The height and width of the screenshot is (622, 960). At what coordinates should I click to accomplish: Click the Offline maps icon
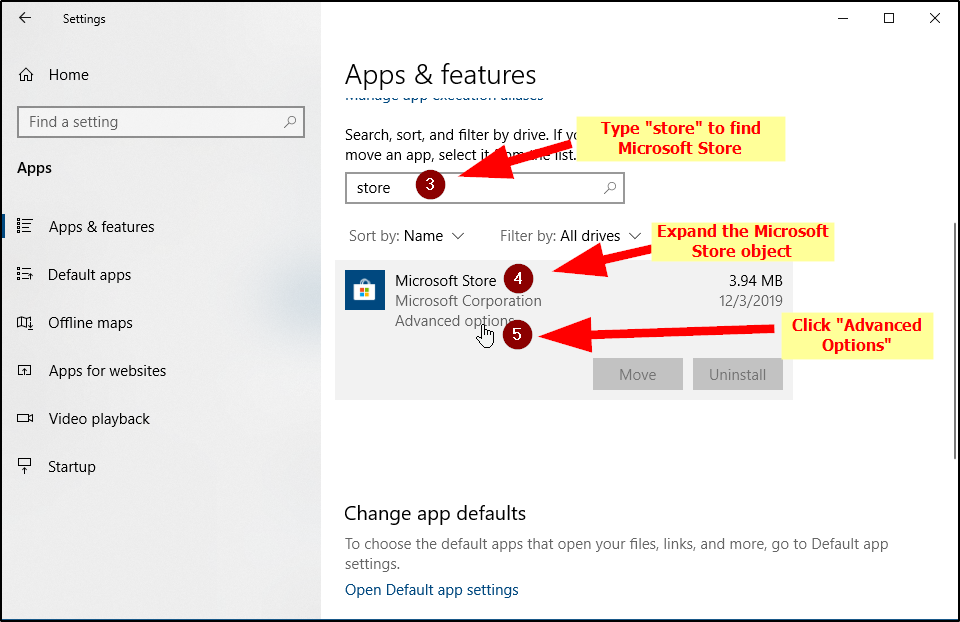point(24,322)
